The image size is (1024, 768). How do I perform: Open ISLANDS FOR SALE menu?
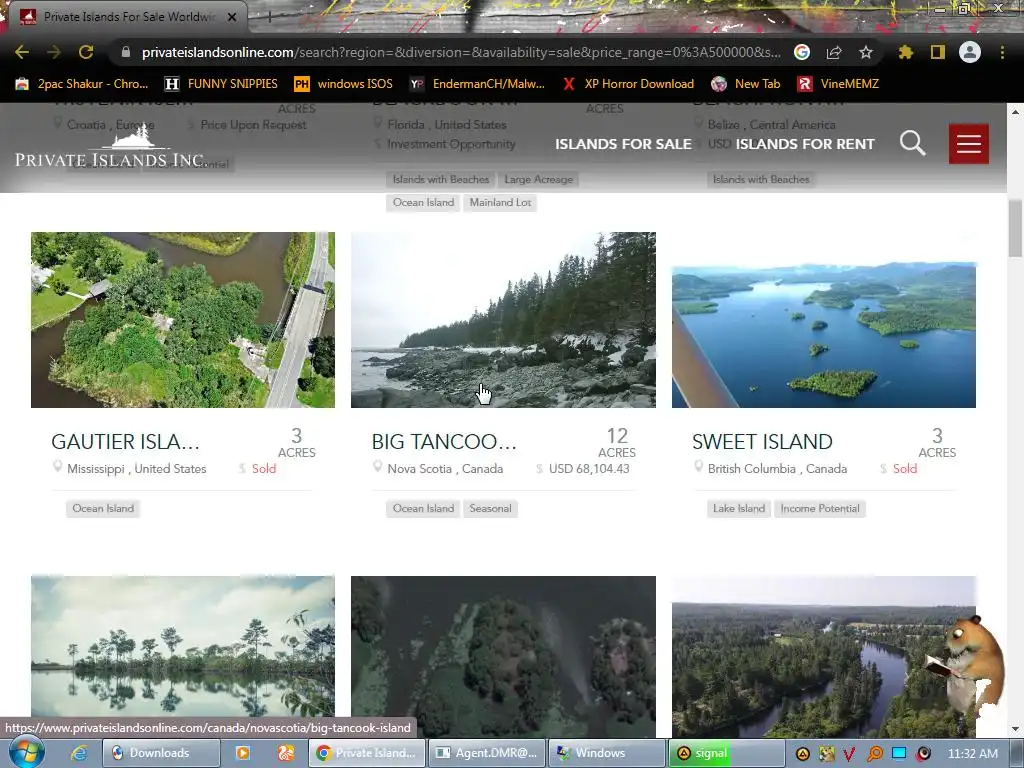click(x=623, y=144)
